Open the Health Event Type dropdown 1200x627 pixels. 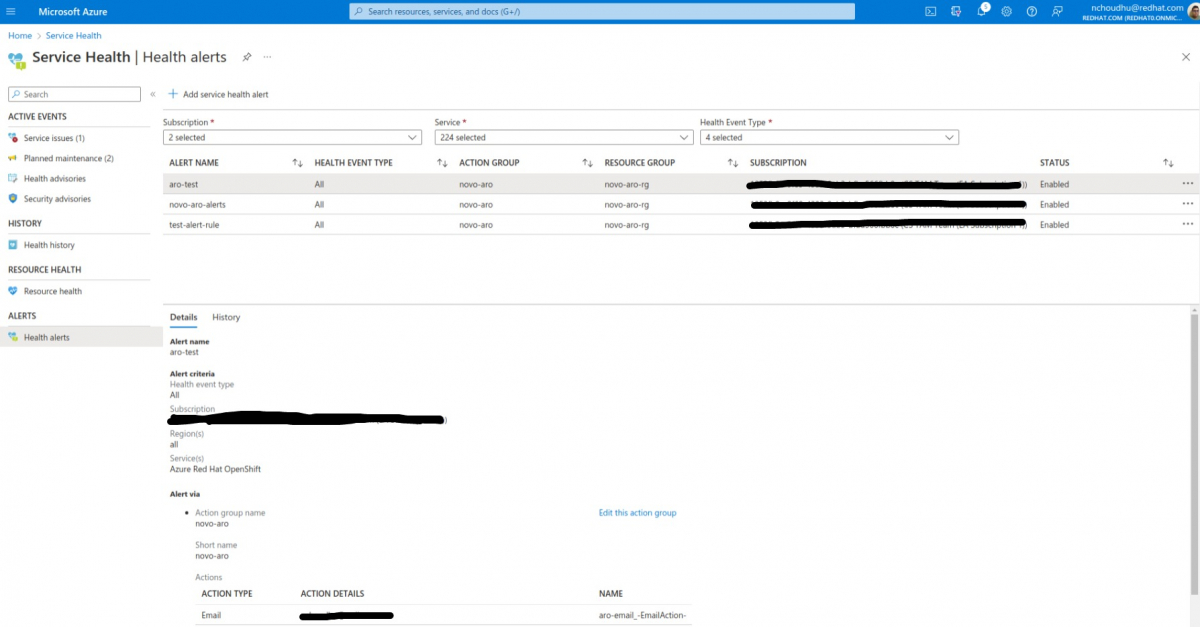[x=828, y=137]
